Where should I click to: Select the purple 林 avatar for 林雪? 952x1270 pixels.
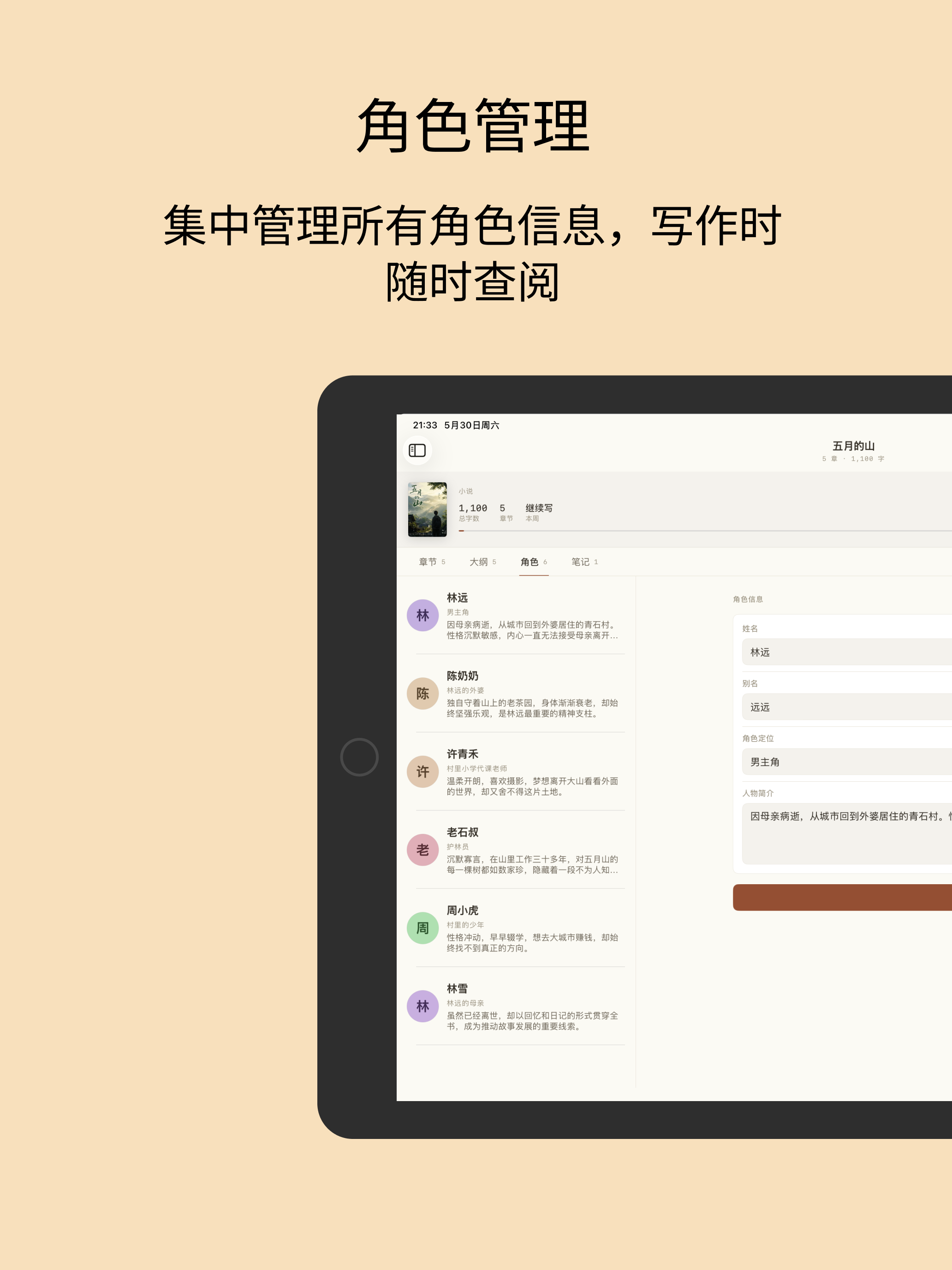pyautogui.click(x=423, y=1006)
